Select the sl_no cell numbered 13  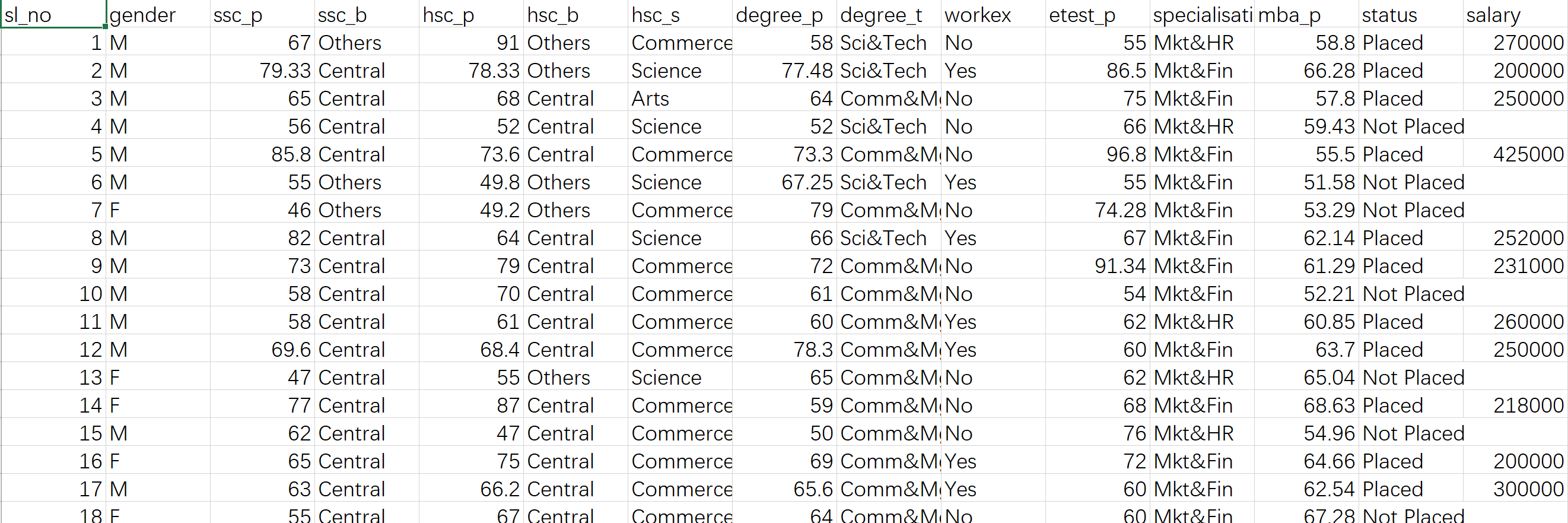53,378
